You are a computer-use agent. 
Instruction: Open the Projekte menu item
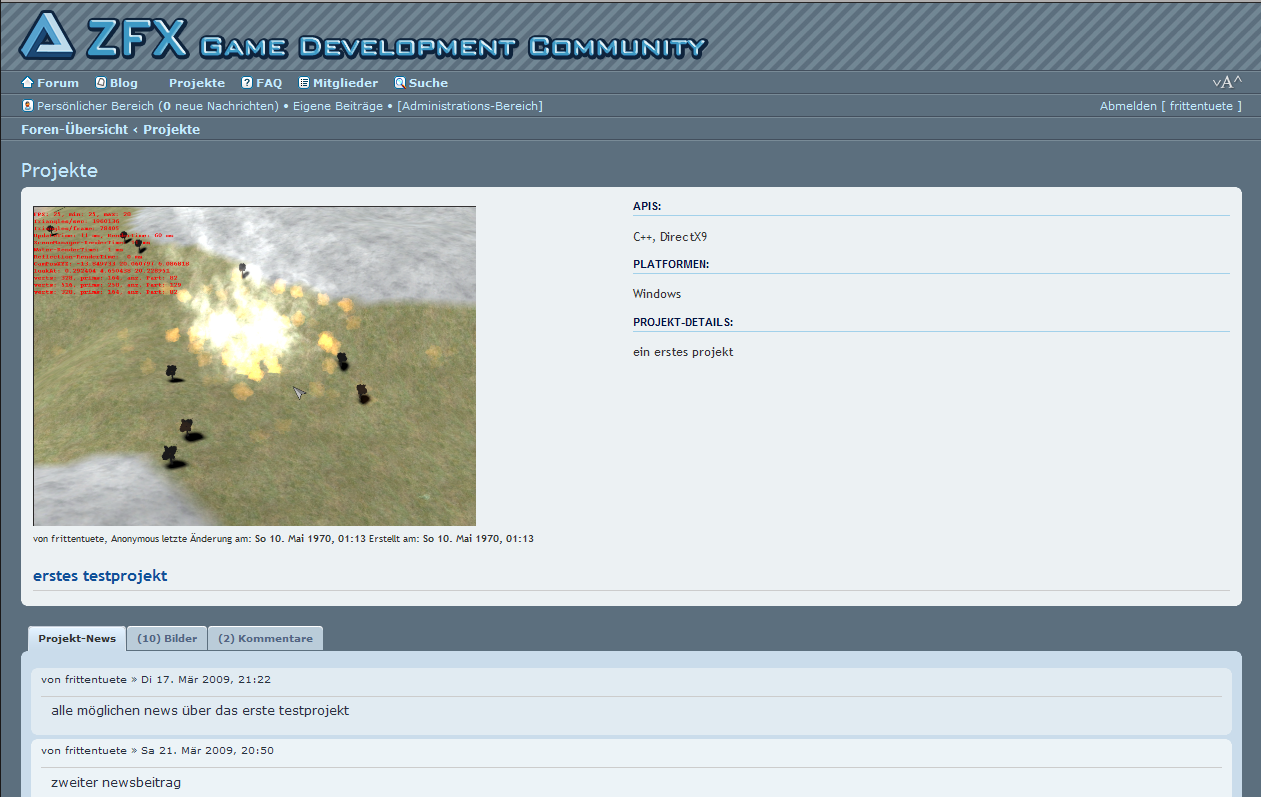point(196,83)
